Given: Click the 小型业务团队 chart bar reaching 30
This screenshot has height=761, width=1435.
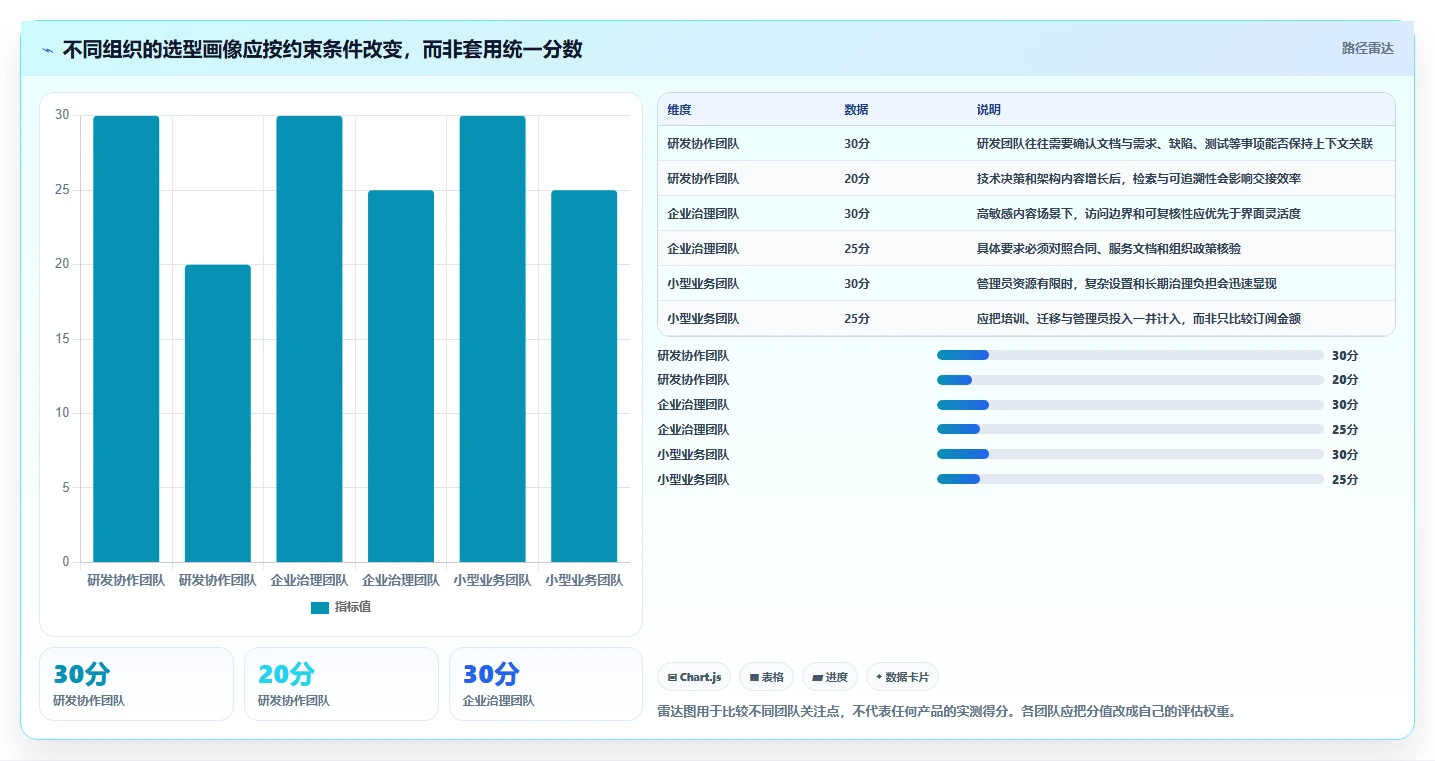Looking at the screenshot, I should pos(492,339).
